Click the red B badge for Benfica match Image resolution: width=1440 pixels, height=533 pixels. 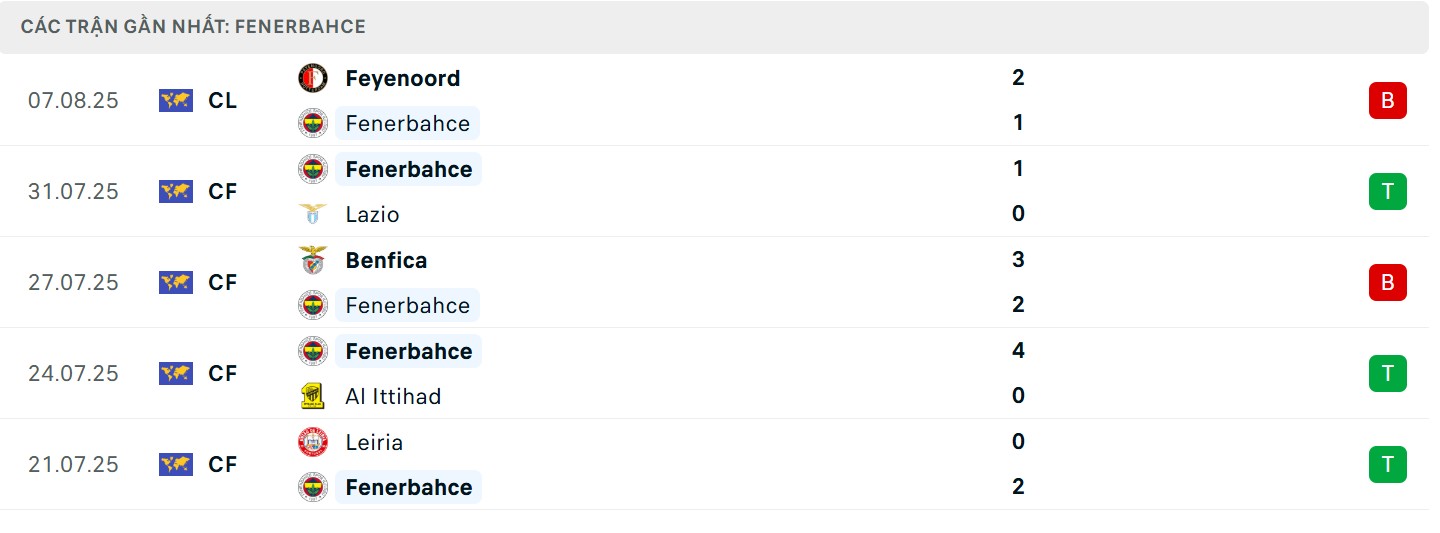[1387, 283]
